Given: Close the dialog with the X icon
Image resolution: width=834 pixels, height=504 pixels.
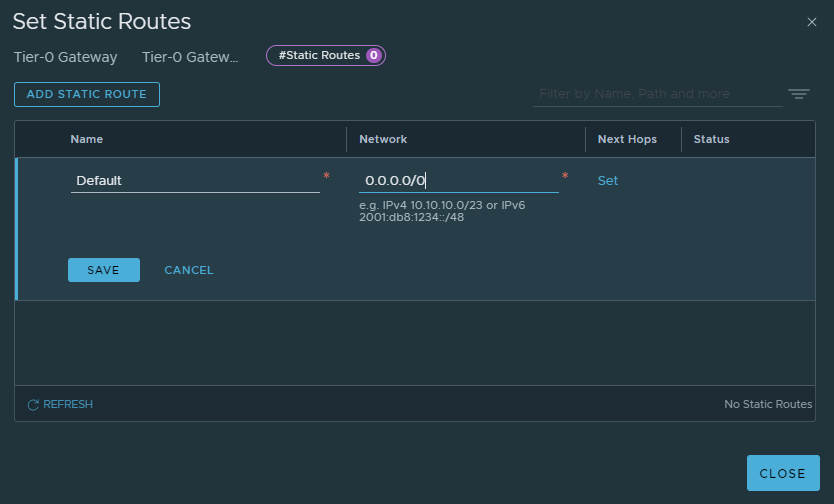Looking at the screenshot, I should (812, 22).
